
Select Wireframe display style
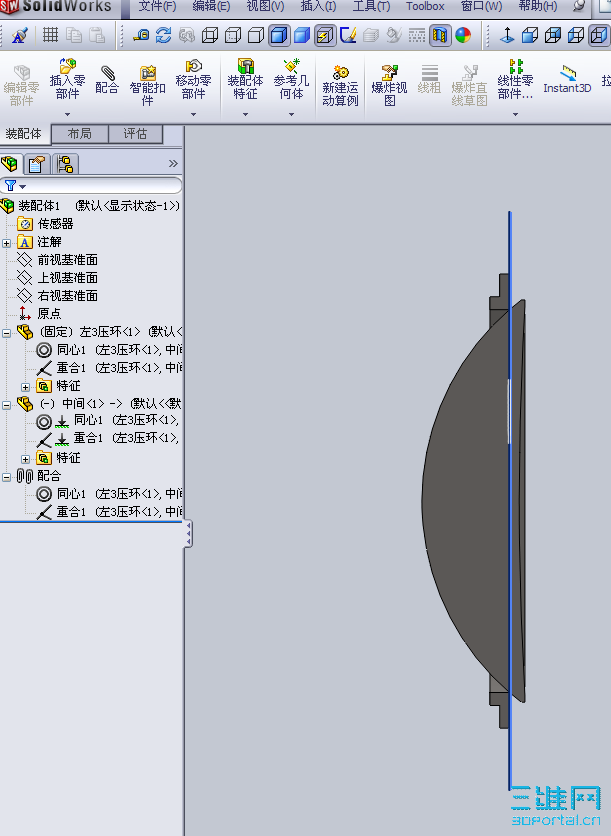pyautogui.click(x=210, y=36)
